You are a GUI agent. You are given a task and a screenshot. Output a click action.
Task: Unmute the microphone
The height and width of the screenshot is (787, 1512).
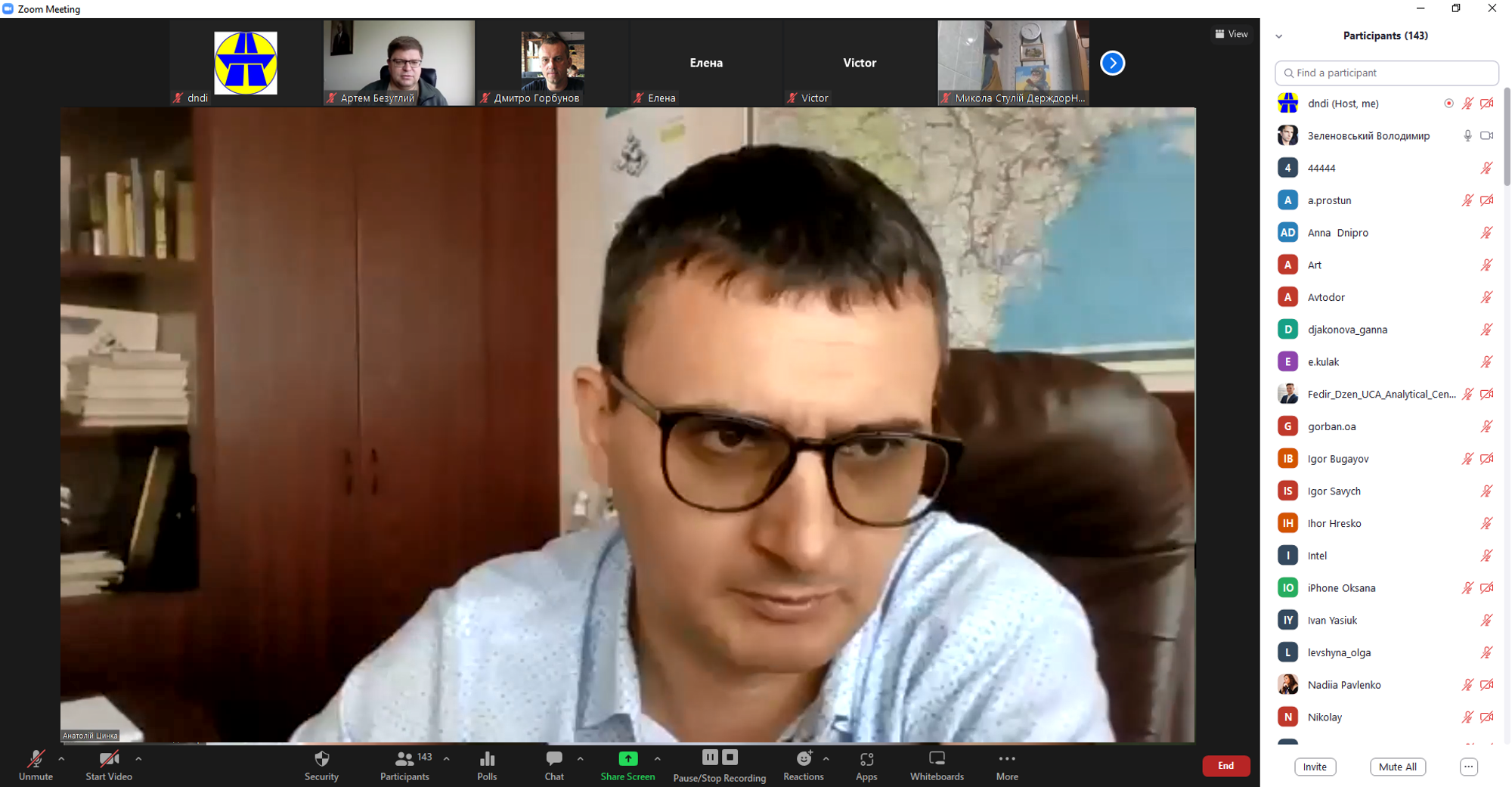click(x=36, y=759)
